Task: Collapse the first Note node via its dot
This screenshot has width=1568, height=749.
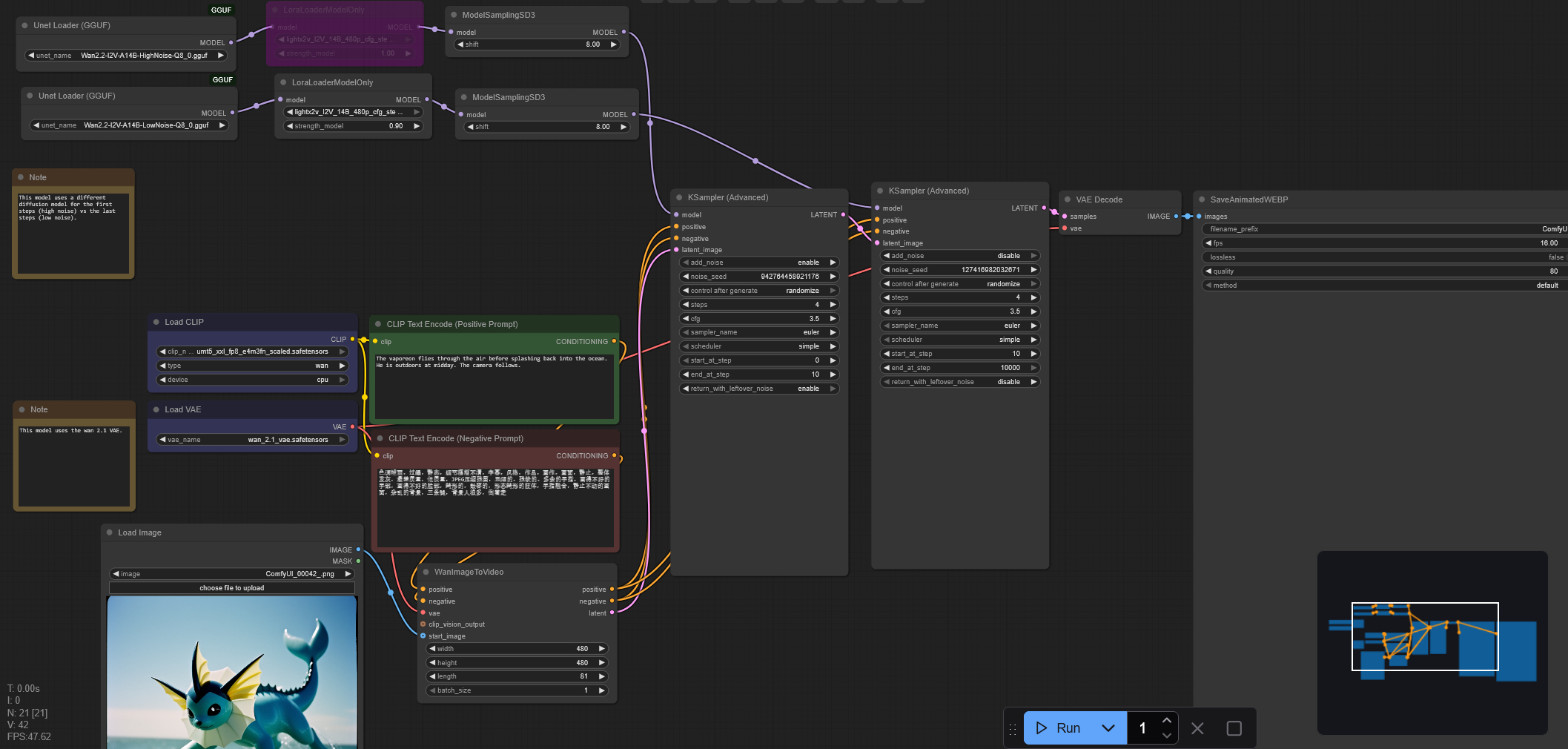Action: [21, 177]
